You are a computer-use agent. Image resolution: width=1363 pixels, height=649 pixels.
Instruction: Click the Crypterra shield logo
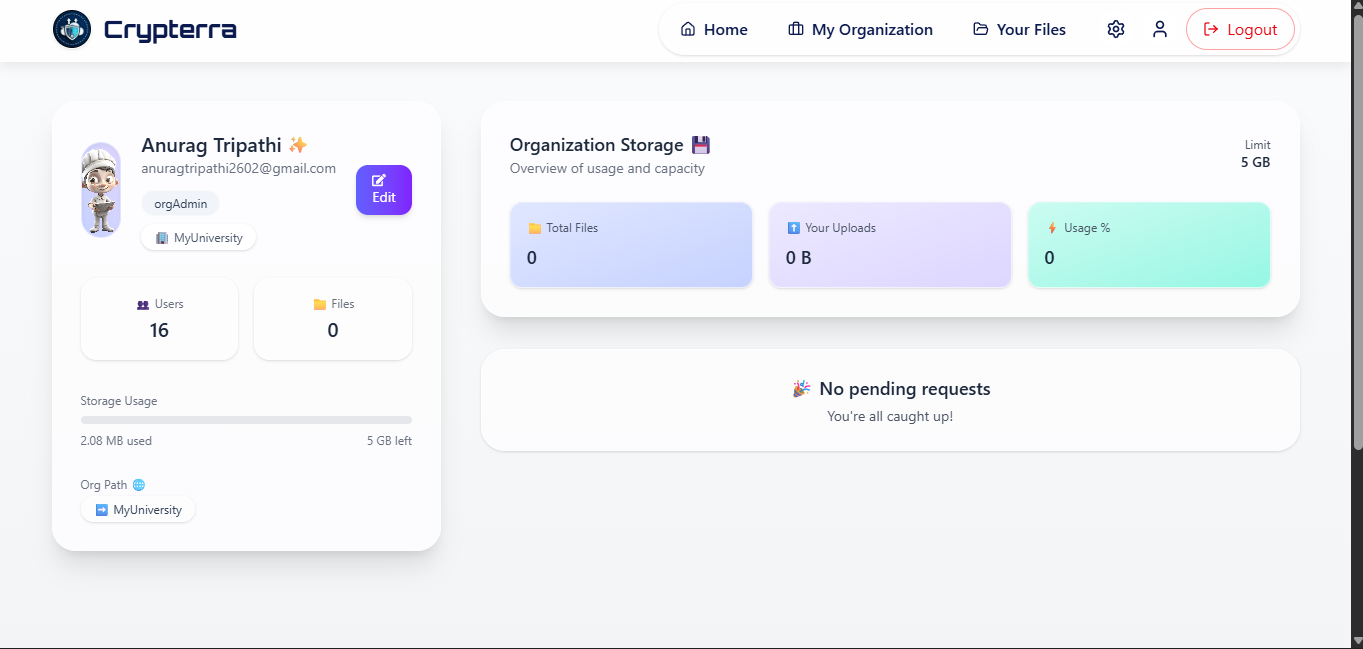pos(72,29)
